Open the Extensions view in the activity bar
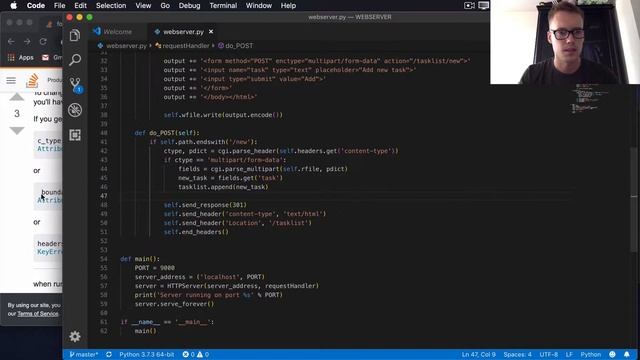Screen dimensions: 640x360 click(75, 135)
